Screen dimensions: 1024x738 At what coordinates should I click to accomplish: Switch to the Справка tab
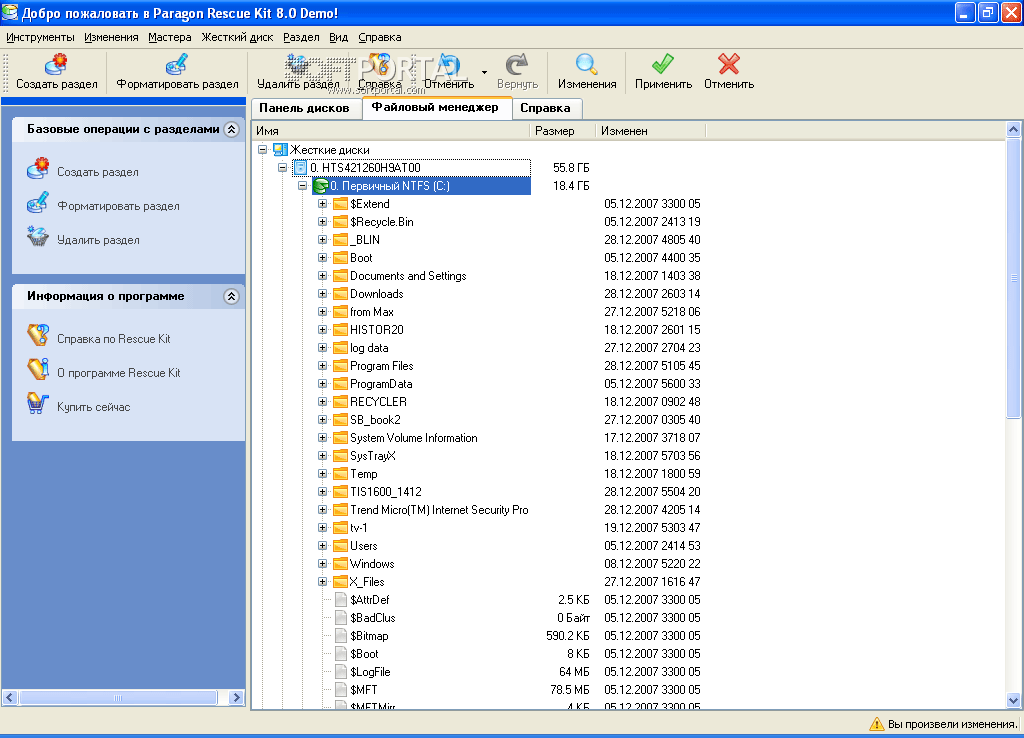pyautogui.click(x=545, y=108)
